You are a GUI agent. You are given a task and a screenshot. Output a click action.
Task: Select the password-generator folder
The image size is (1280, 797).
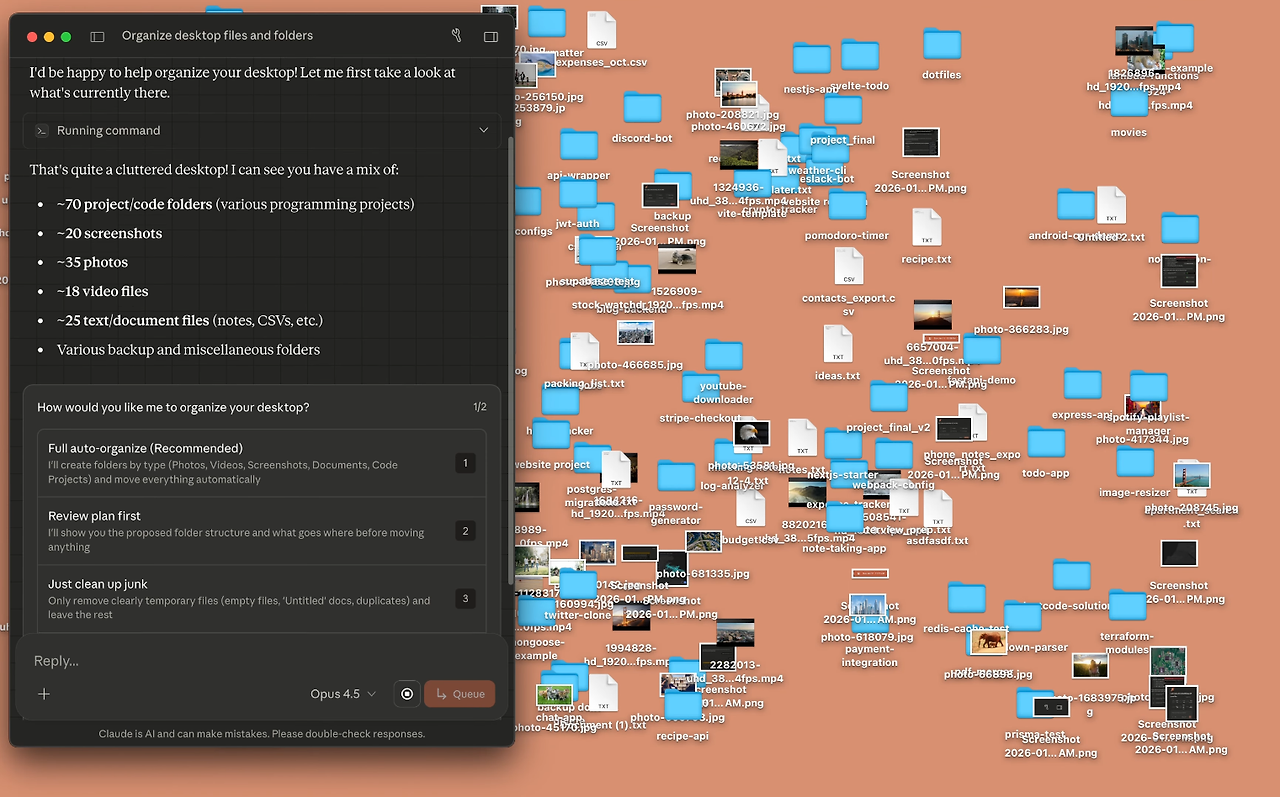[676, 476]
